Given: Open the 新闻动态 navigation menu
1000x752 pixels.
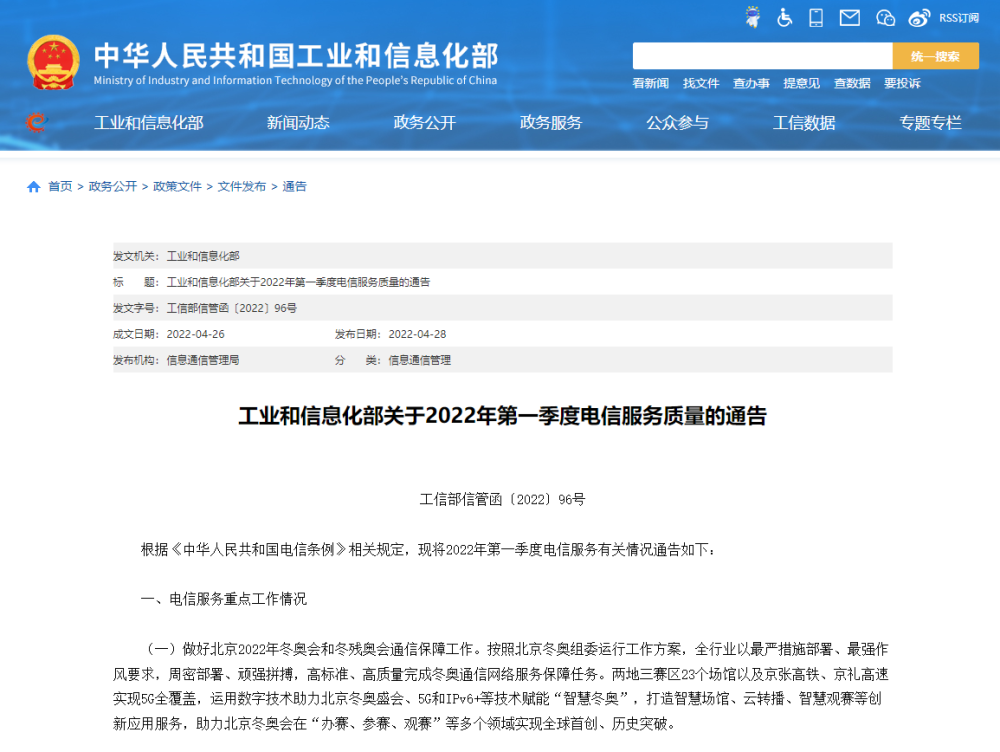Looking at the screenshot, I should pyautogui.click(x=298, y=123).
